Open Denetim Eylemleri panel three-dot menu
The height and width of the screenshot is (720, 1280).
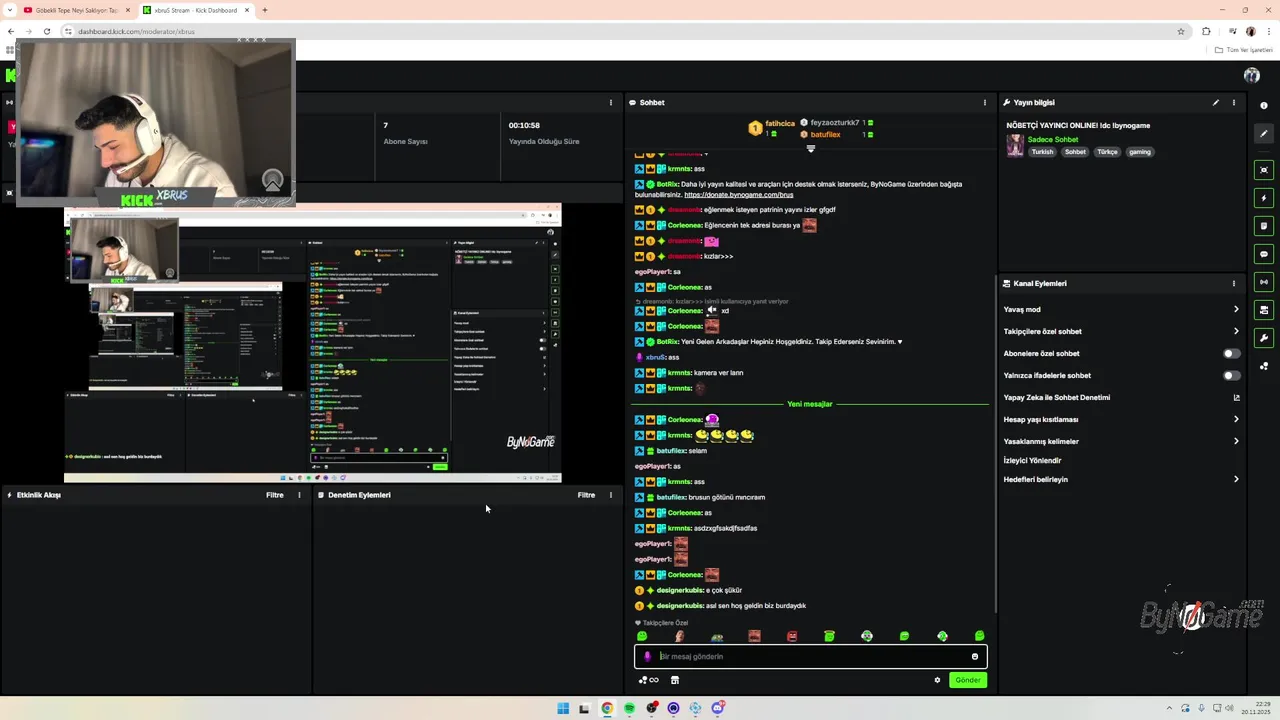click(611, 495)
